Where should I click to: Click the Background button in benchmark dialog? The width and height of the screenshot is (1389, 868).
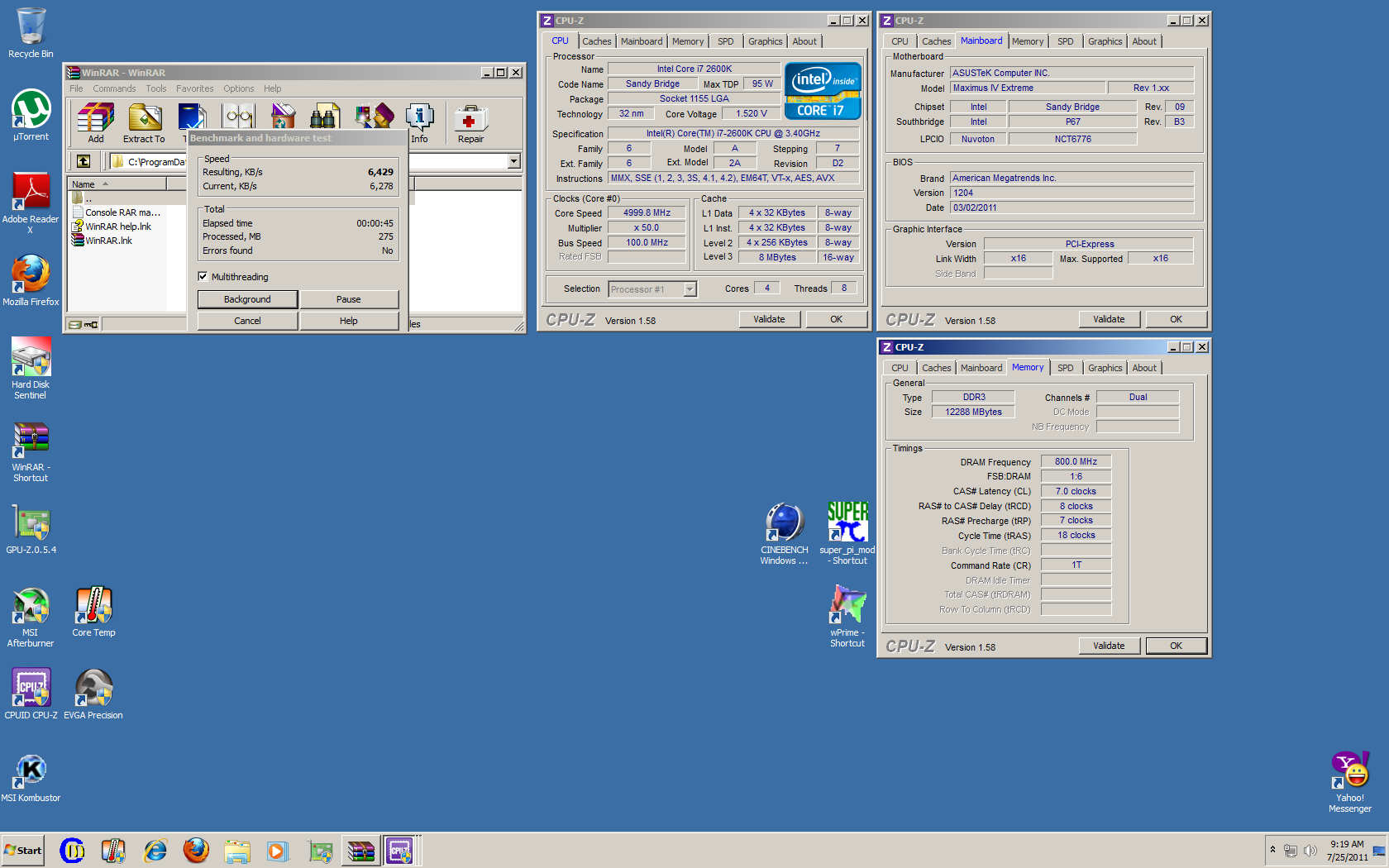[x=247, y=299]
